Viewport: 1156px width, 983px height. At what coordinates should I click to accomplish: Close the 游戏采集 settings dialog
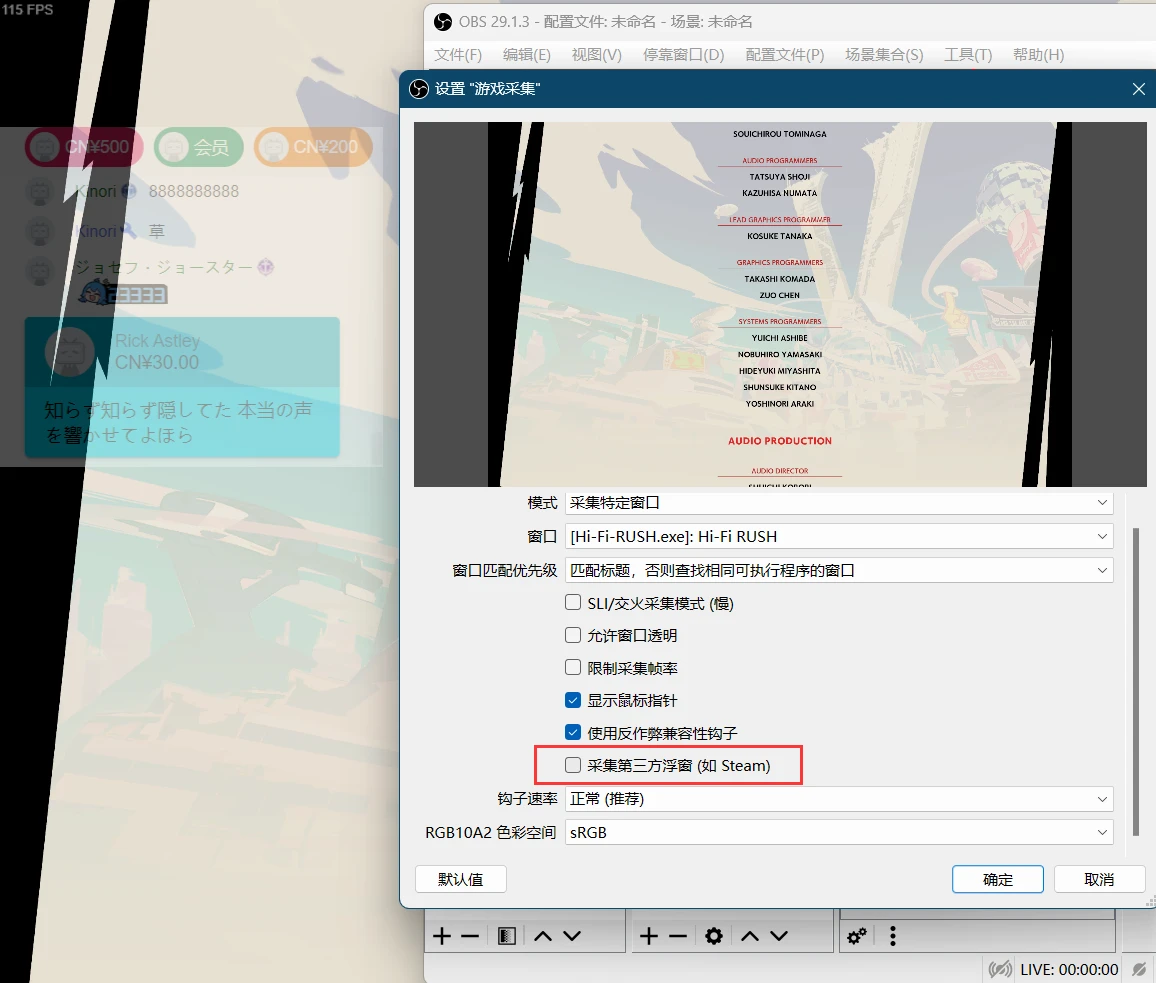coord(1138,89)
